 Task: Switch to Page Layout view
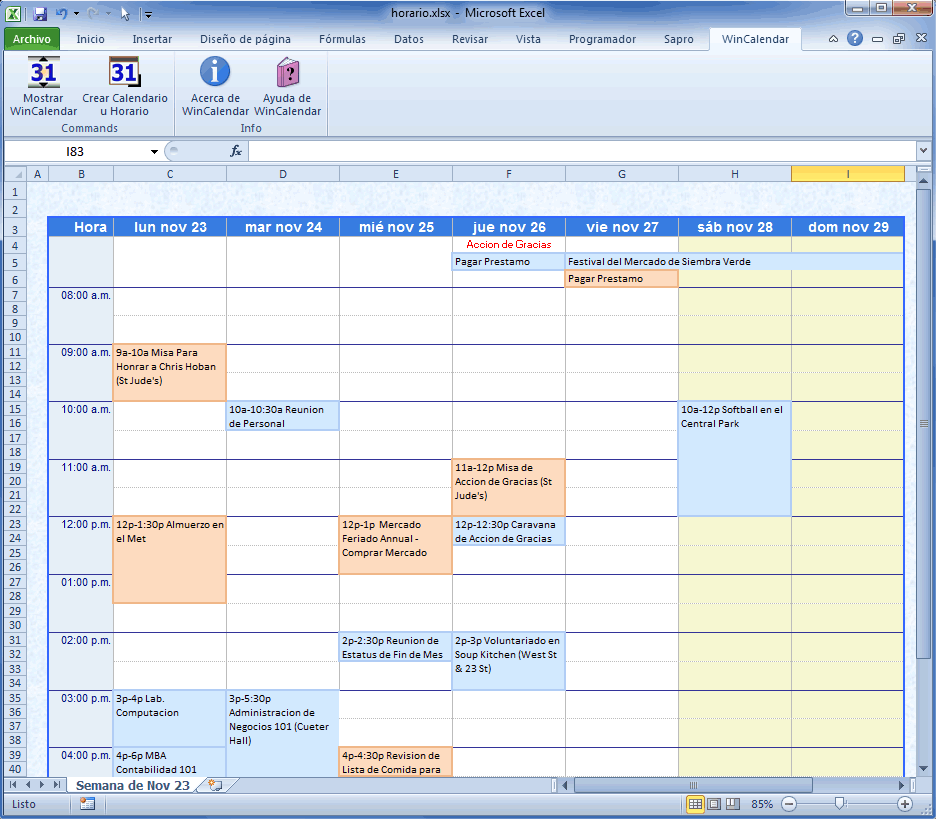point(714,804)
